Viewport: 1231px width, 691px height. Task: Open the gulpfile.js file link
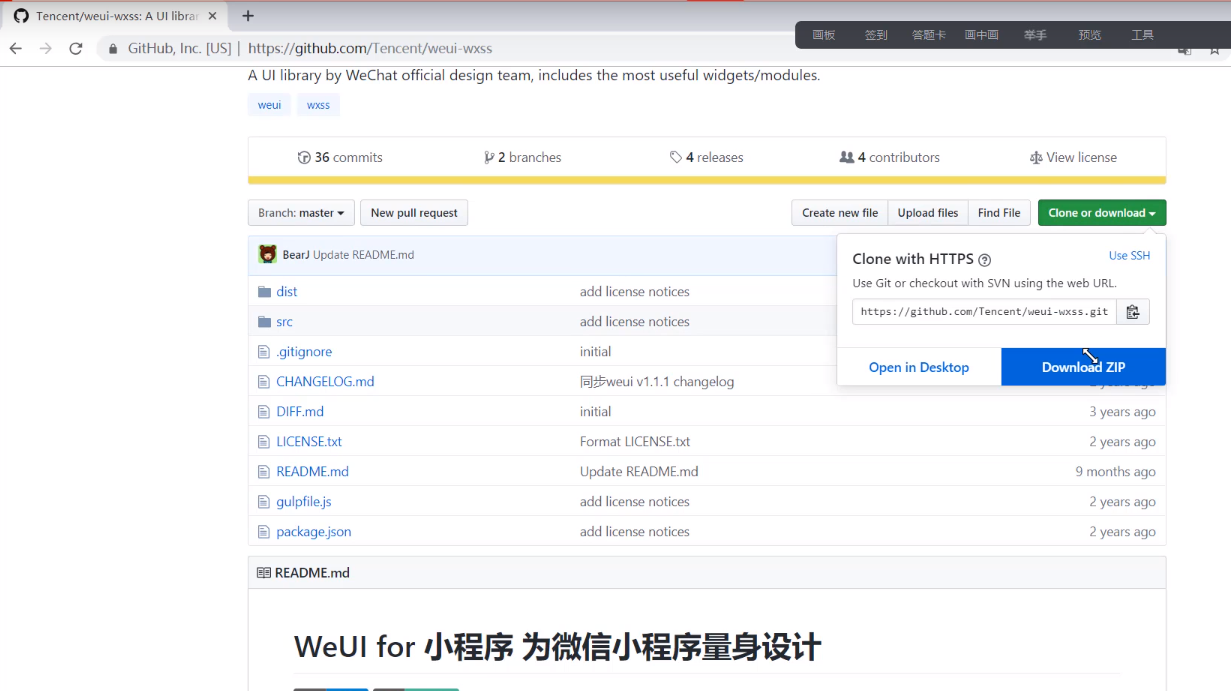pos(304,501)
